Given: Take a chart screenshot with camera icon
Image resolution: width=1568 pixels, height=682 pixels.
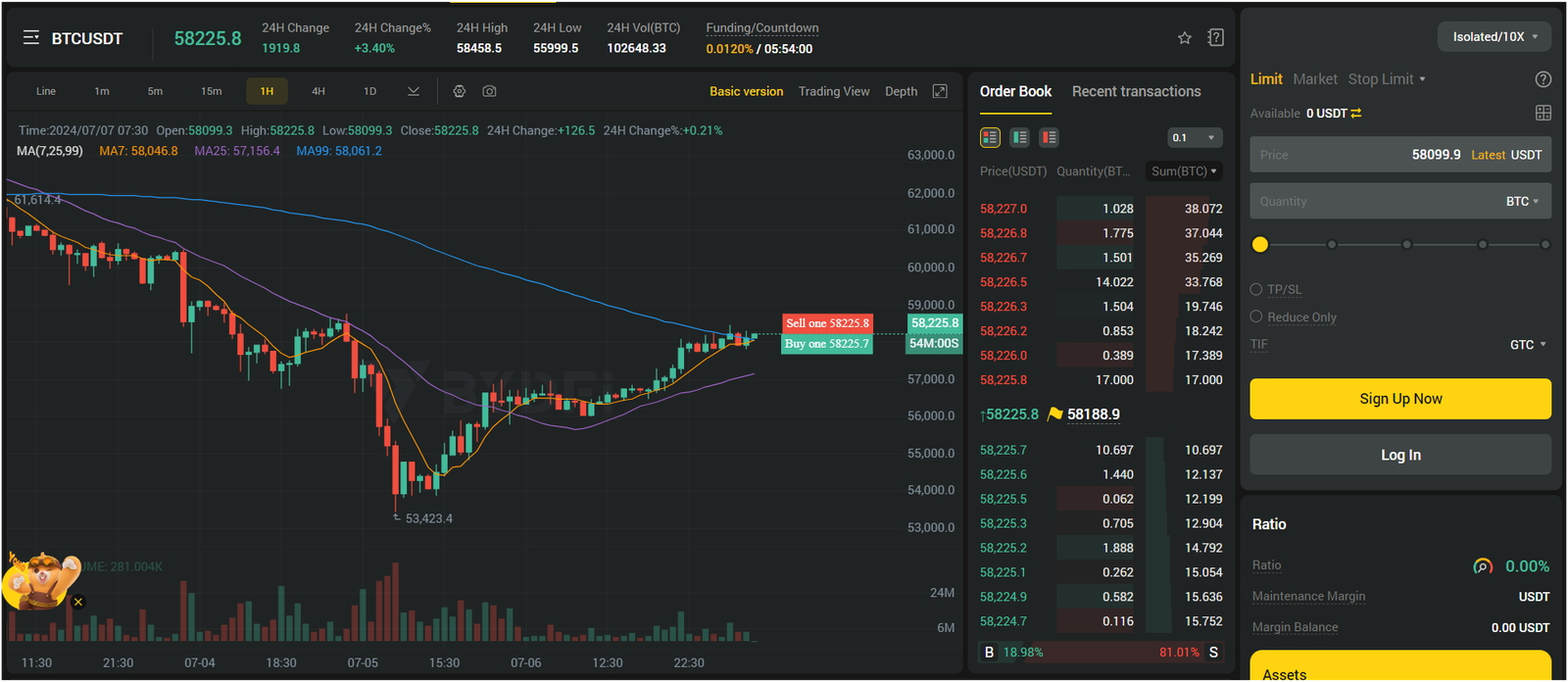Looking at the screenshot, I should click(x=489, y=91).
